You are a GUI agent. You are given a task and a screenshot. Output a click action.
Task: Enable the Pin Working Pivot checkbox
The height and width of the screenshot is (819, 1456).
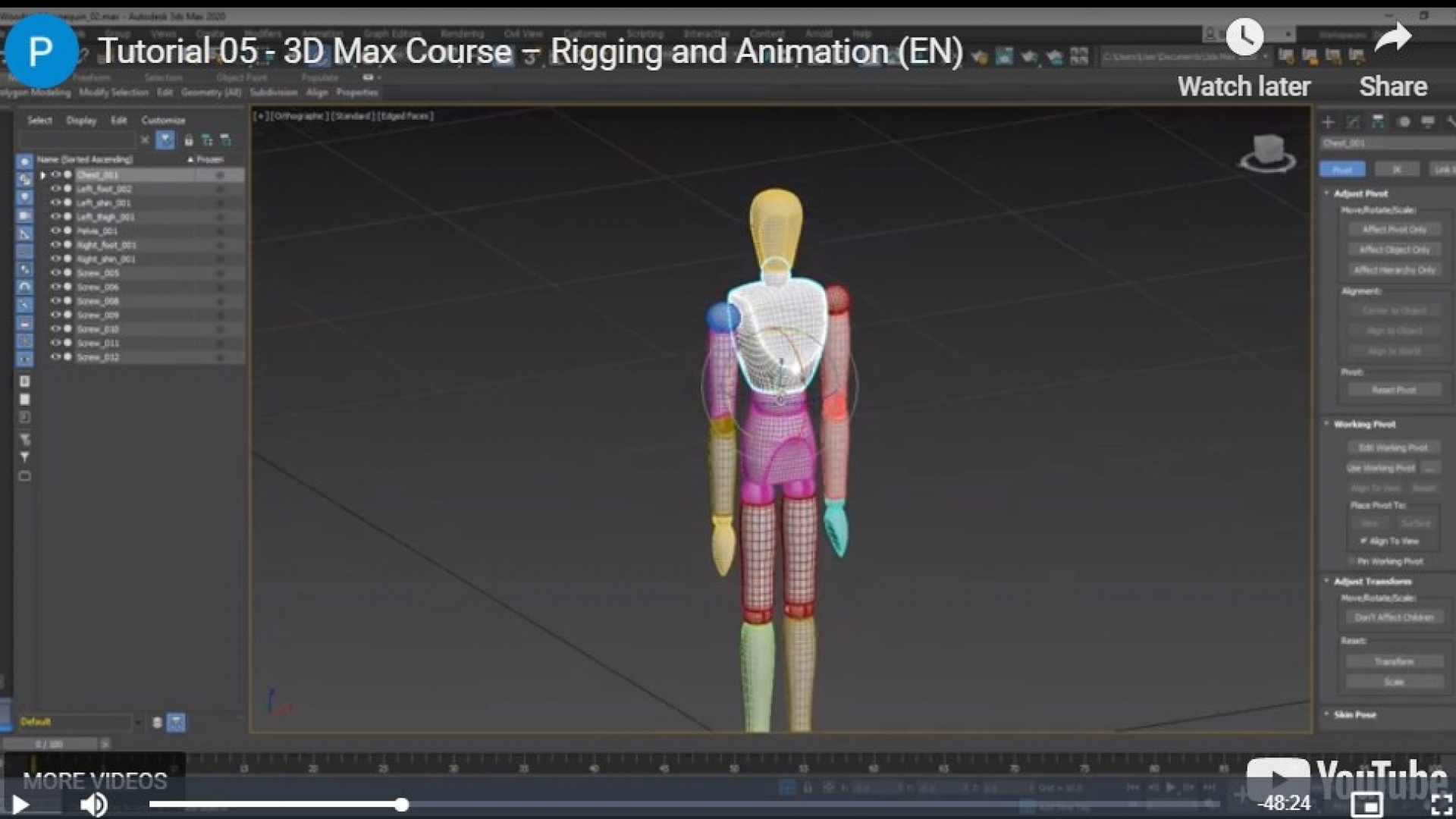point(1352,561)
